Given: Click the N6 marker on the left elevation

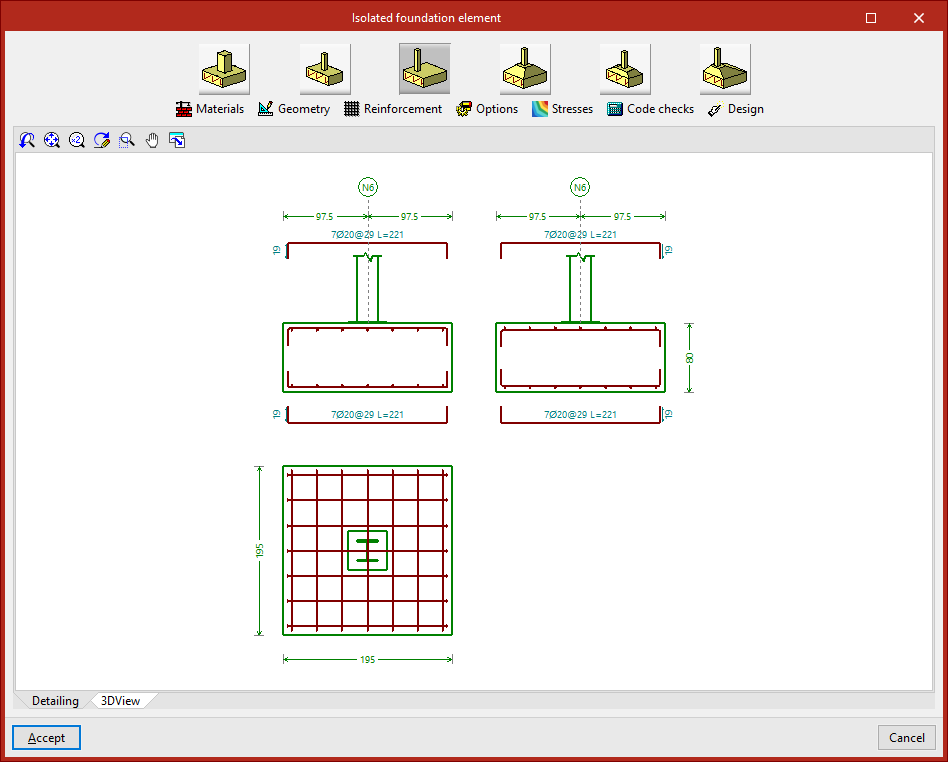Looking at the screenshot, I should pyautogui.click(x=368, y=187).
